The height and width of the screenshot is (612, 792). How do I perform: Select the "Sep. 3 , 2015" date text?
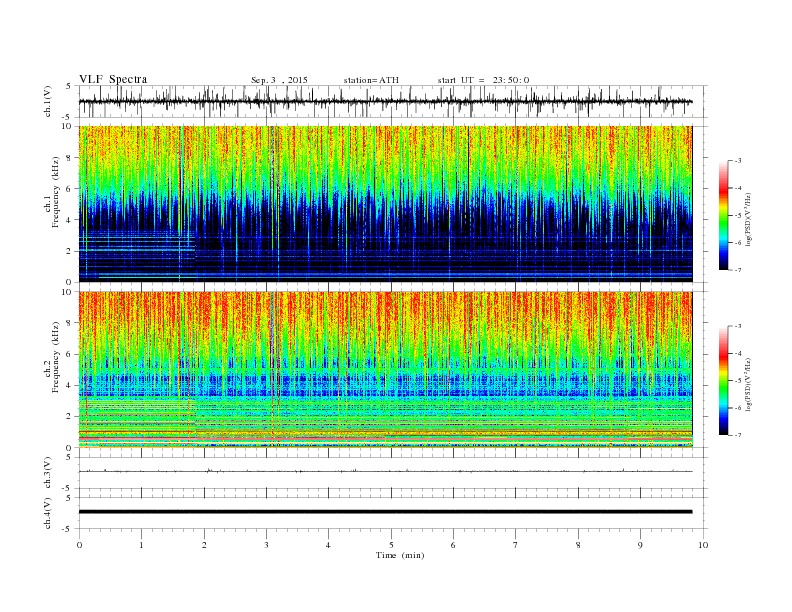click(x=279, y=80)
